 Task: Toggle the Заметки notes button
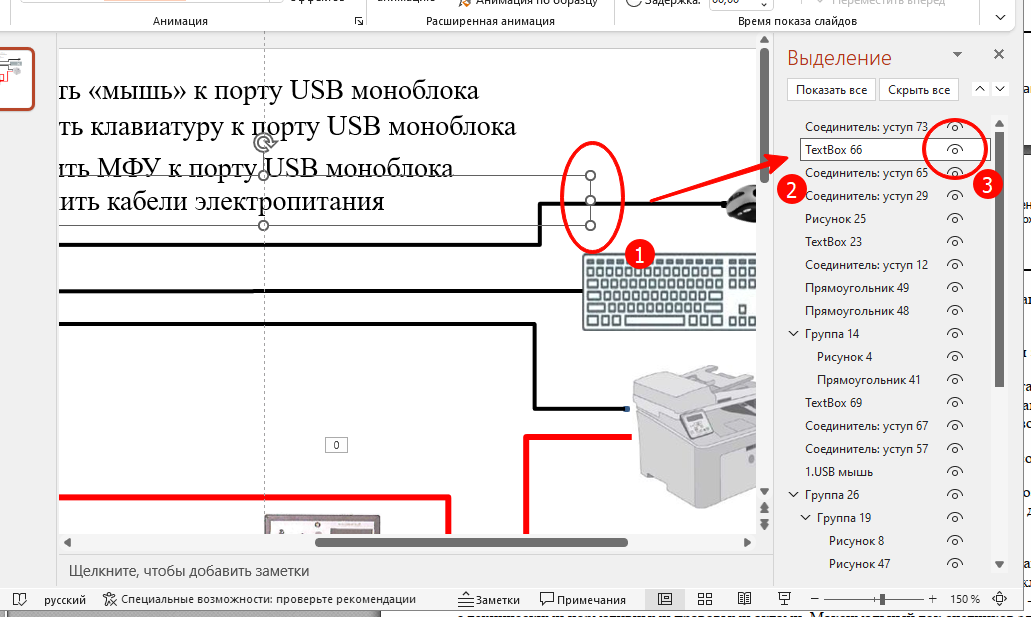(489, 599)
